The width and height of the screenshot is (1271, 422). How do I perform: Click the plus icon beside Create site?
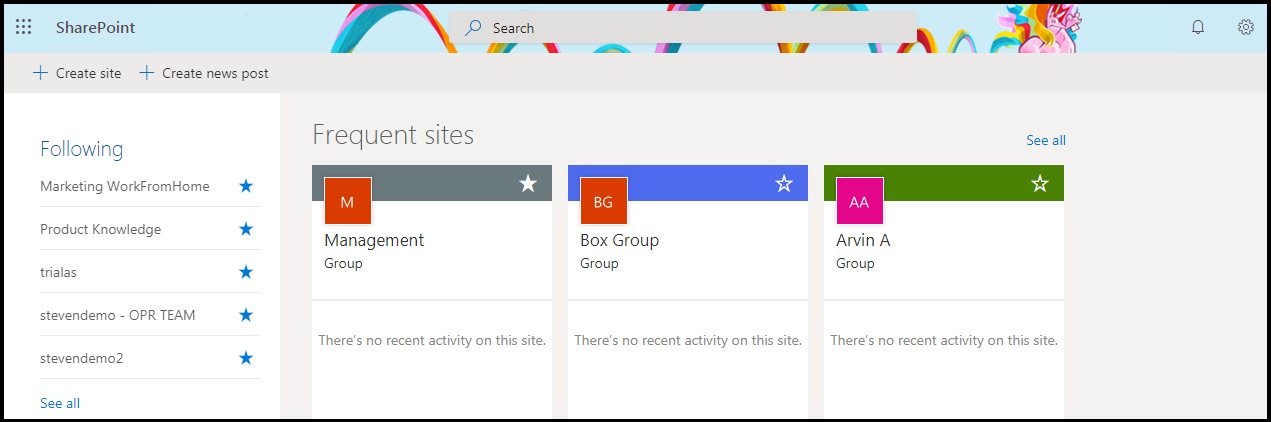(x=40, y=73)
